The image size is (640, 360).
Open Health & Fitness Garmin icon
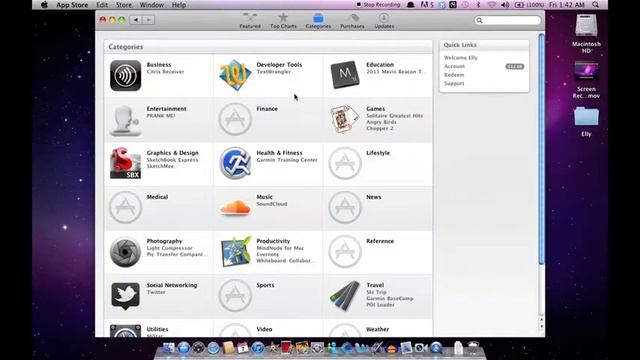click(x=235, y=163)
